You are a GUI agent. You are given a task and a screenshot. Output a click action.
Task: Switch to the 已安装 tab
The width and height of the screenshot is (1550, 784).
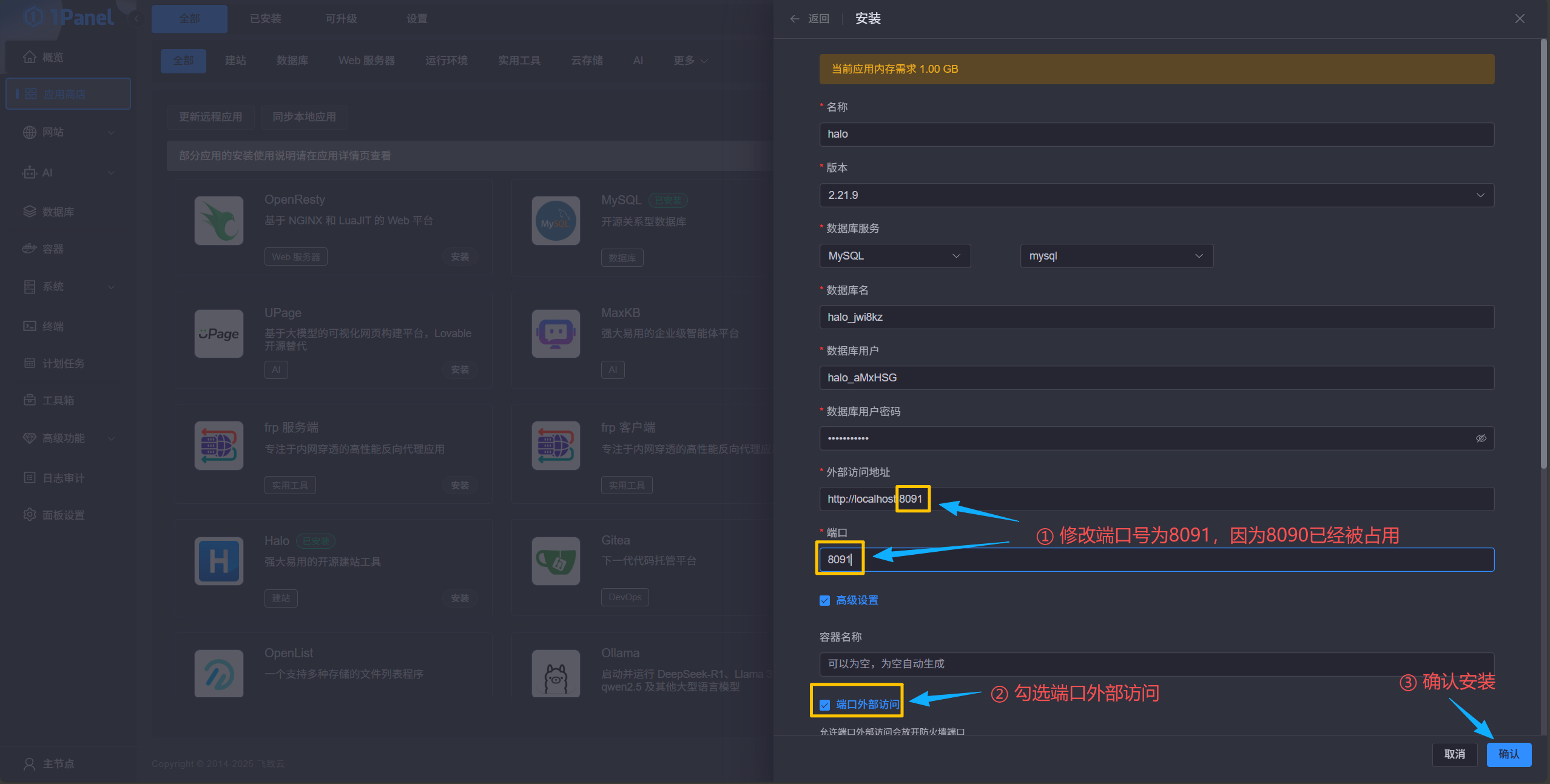tap(265, 18)
